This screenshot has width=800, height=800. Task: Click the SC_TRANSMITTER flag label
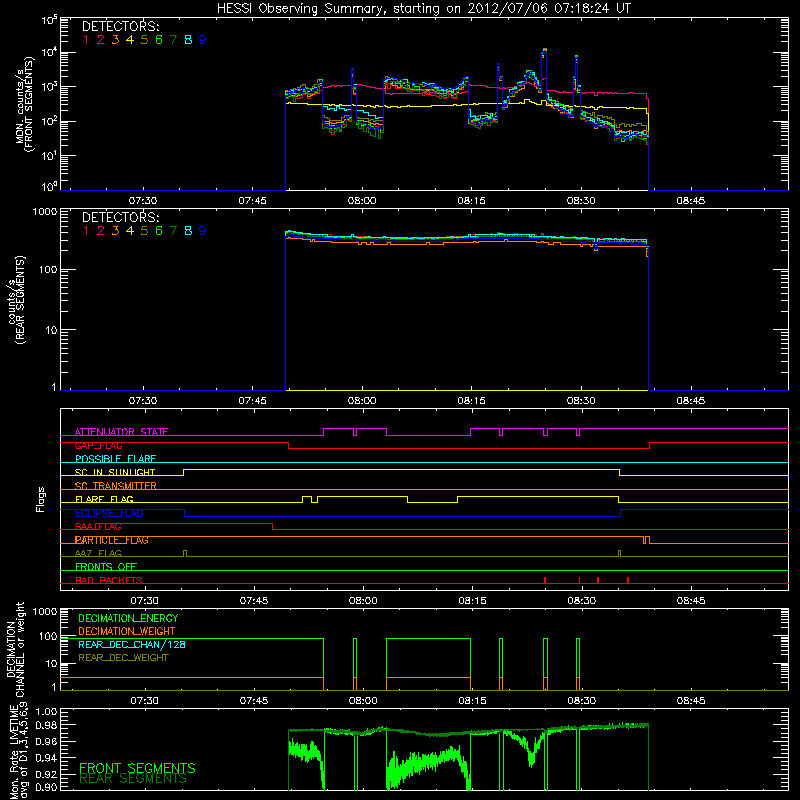[116, 486]
